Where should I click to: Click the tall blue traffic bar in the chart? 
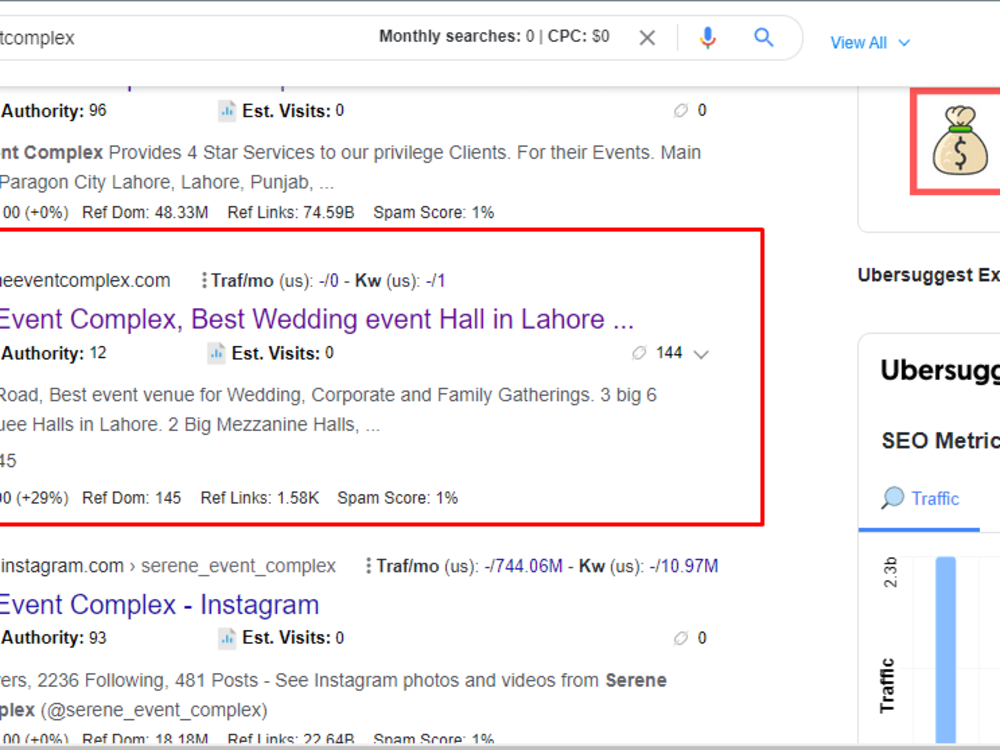(x=946, y=649)
